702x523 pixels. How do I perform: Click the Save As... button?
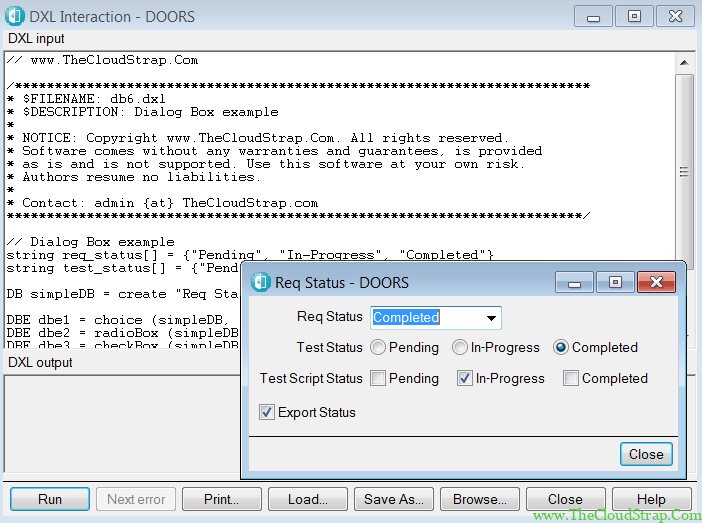pos(394,499)
